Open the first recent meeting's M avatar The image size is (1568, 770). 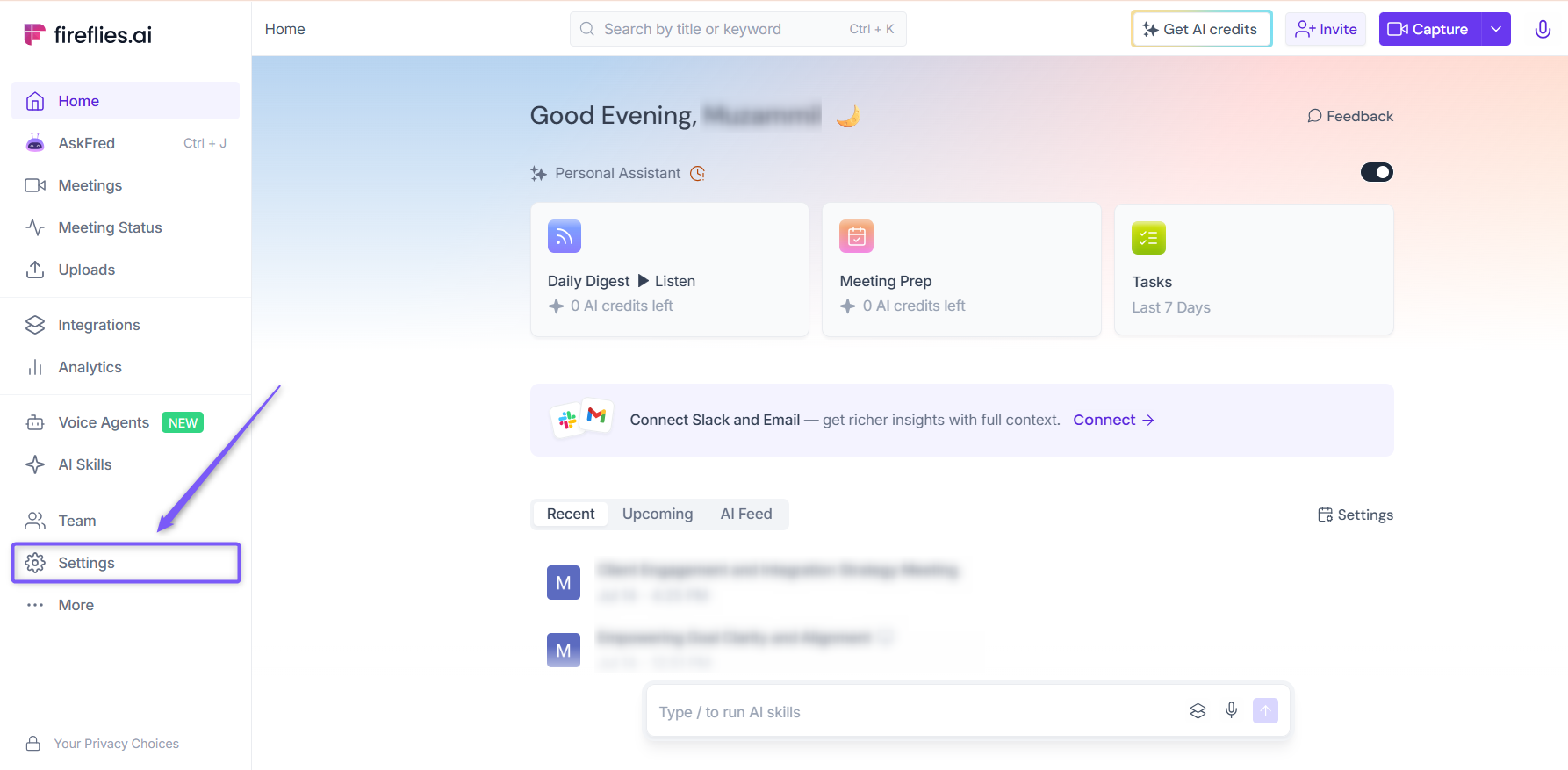click(x=564, y=582)
